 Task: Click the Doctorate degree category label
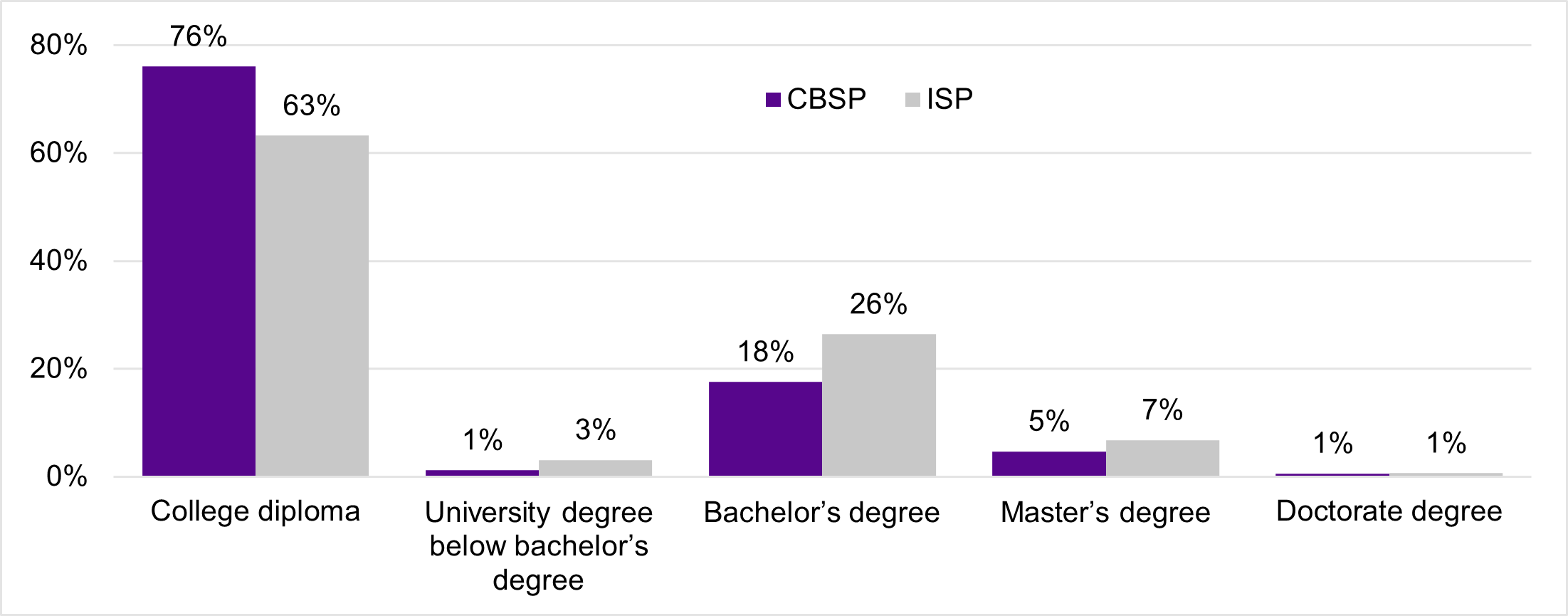pos(1389,511)
